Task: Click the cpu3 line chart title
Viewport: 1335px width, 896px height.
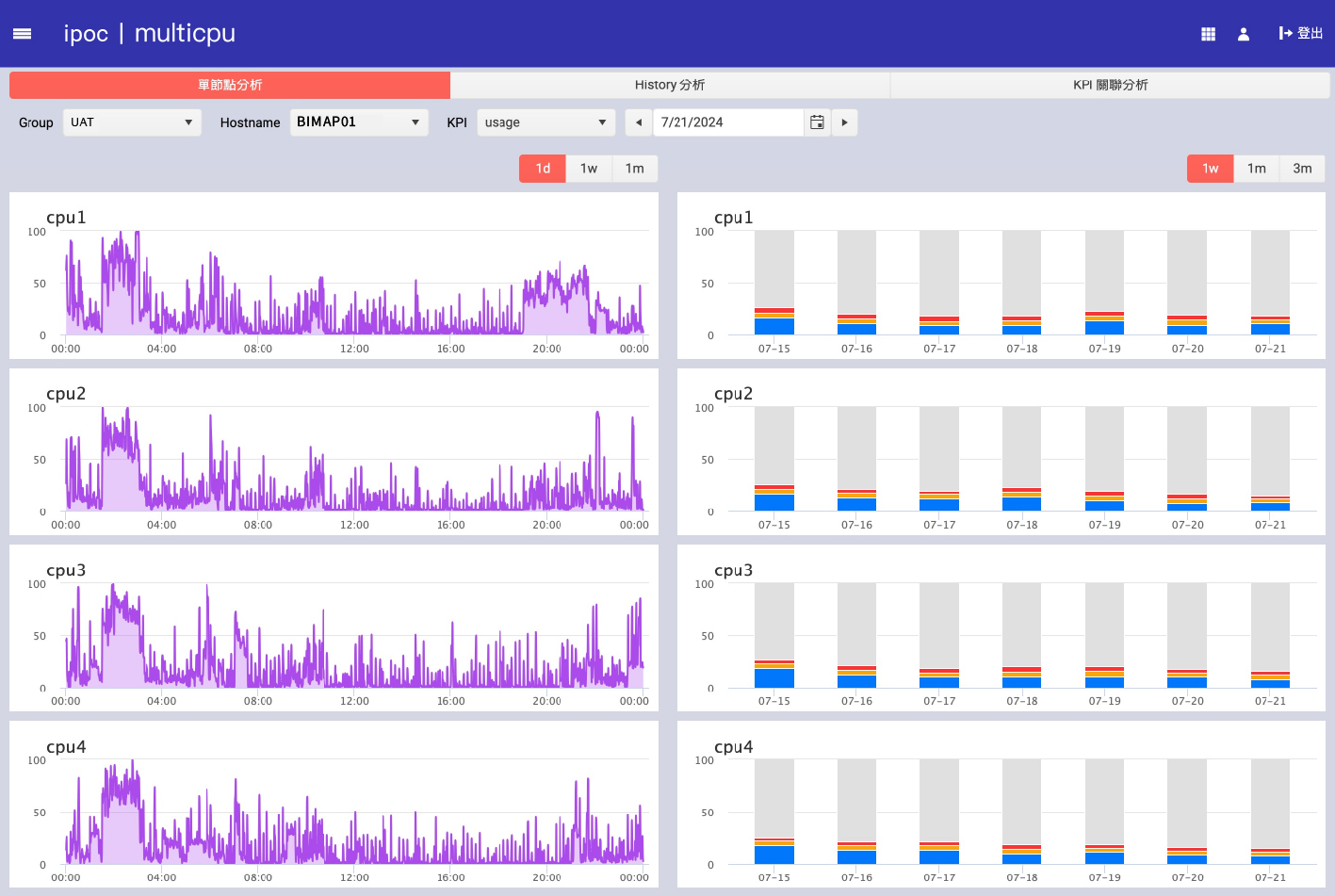Action: (x=66, y=570)
